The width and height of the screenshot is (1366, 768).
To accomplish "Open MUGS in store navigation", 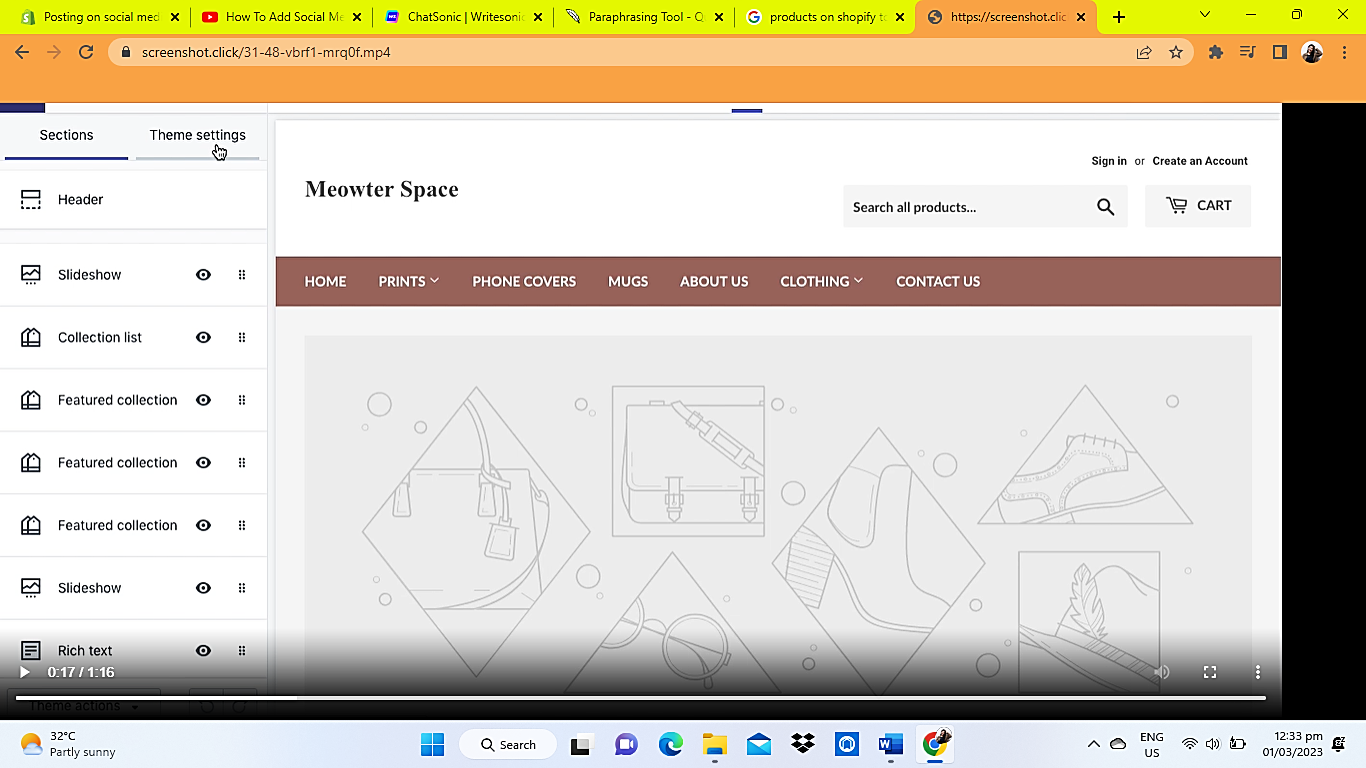I will click(x=628, y=281).
